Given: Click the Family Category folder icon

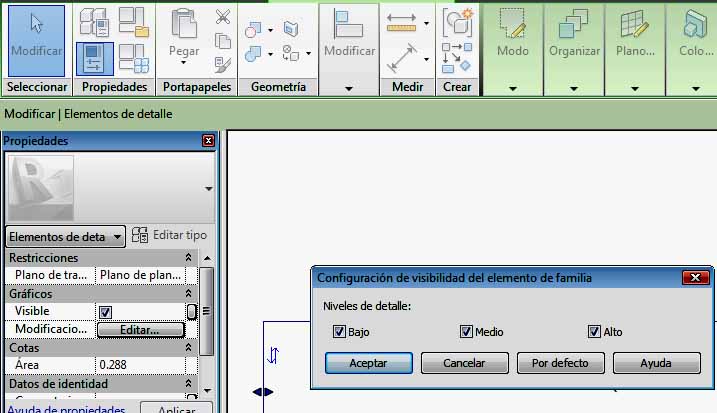Looking at the screenshot, I should [134, 22].
